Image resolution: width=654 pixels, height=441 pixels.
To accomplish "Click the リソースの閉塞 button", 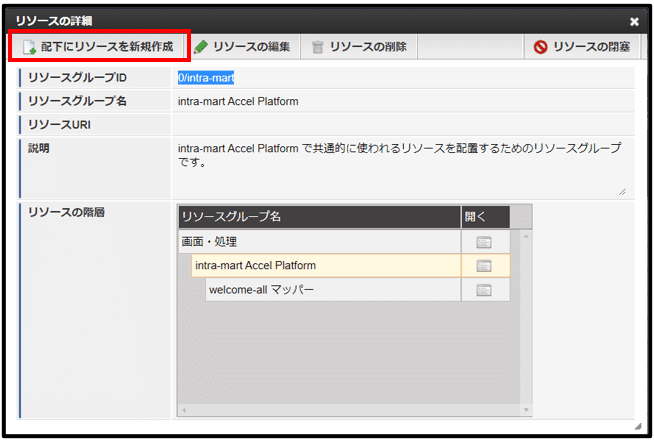I will [582, 46].
